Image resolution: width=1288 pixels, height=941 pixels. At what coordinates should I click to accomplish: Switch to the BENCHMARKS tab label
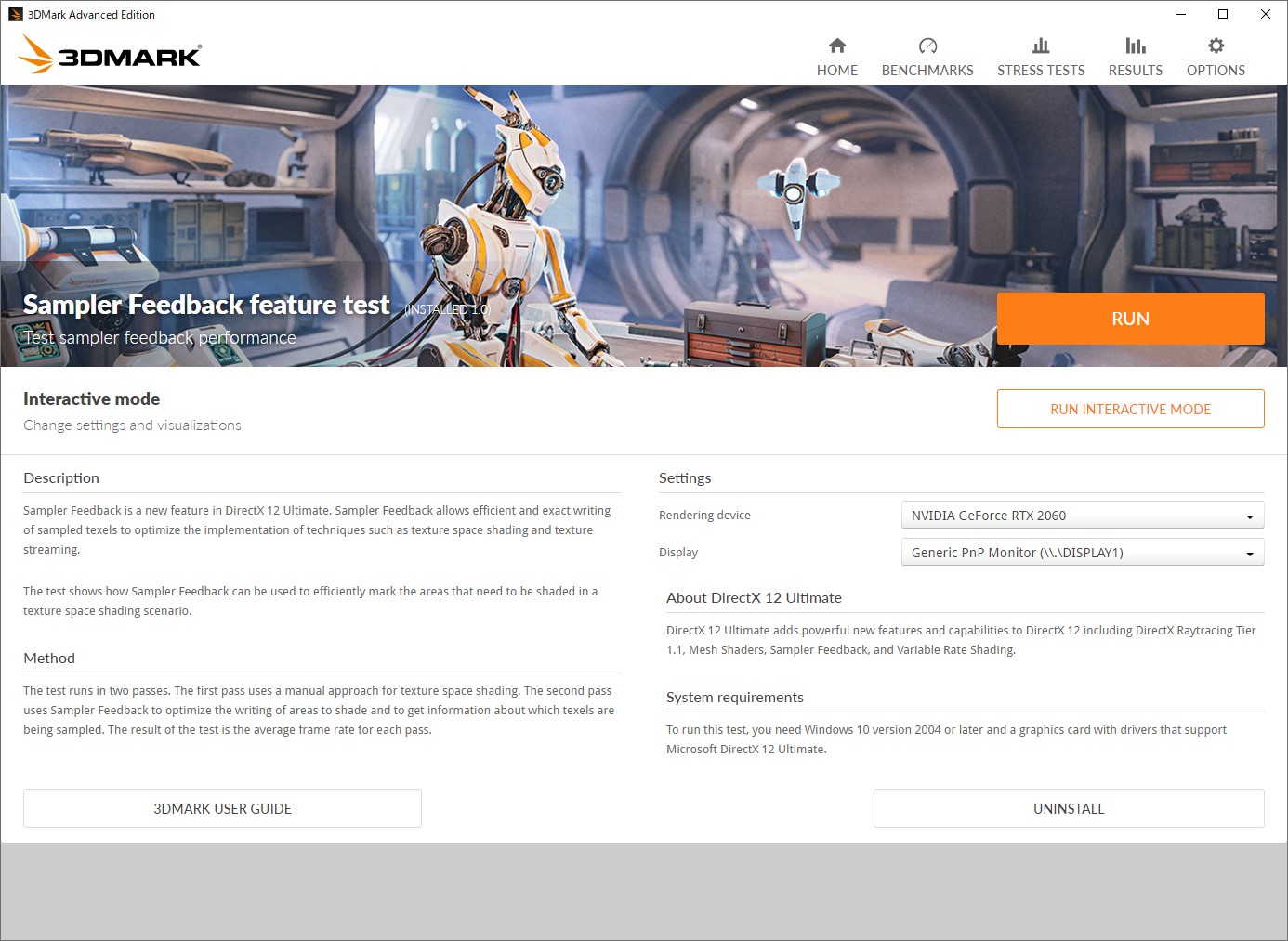[x=927, y=71]
